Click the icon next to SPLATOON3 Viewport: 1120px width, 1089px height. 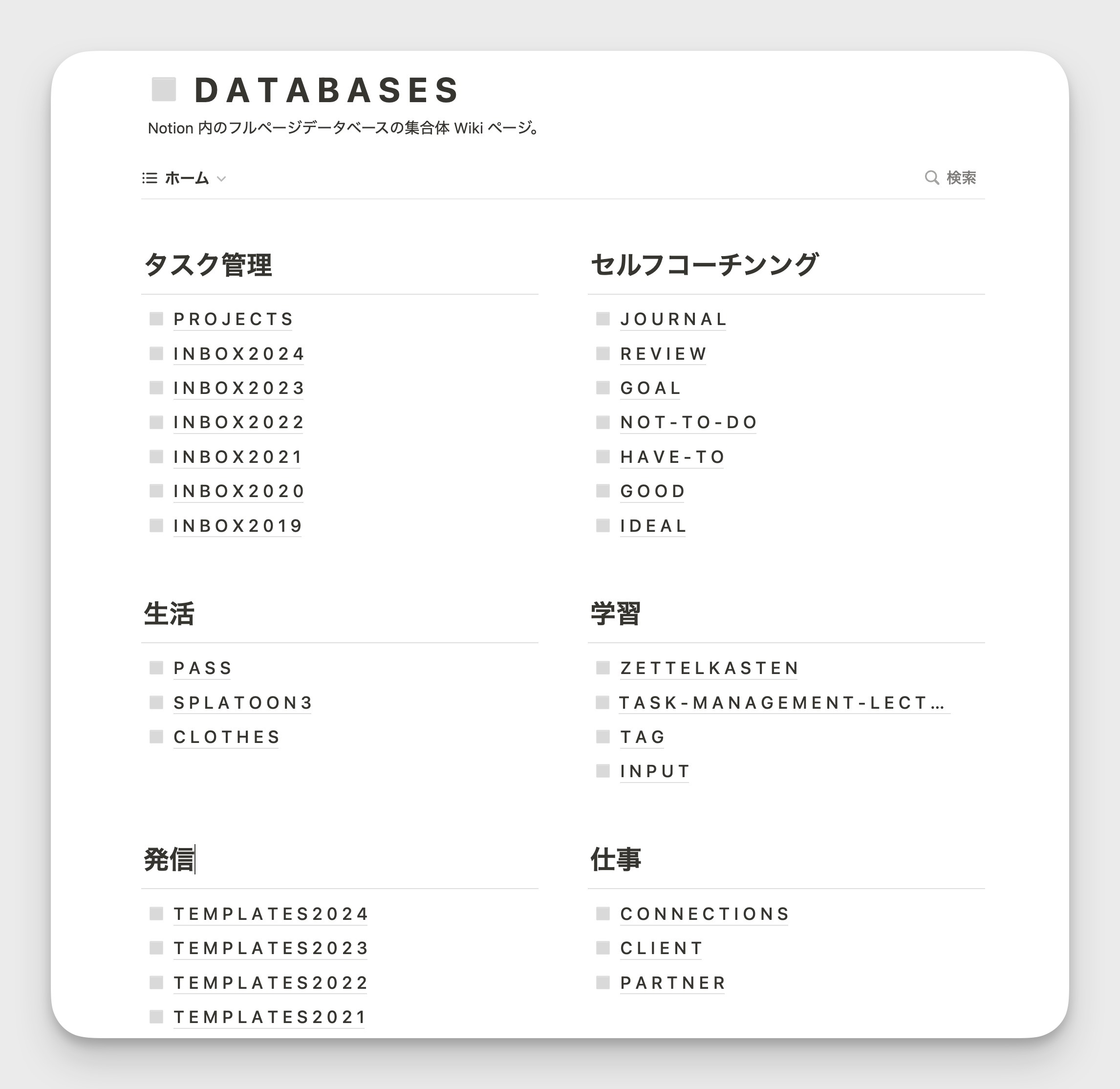coord(157,702)
